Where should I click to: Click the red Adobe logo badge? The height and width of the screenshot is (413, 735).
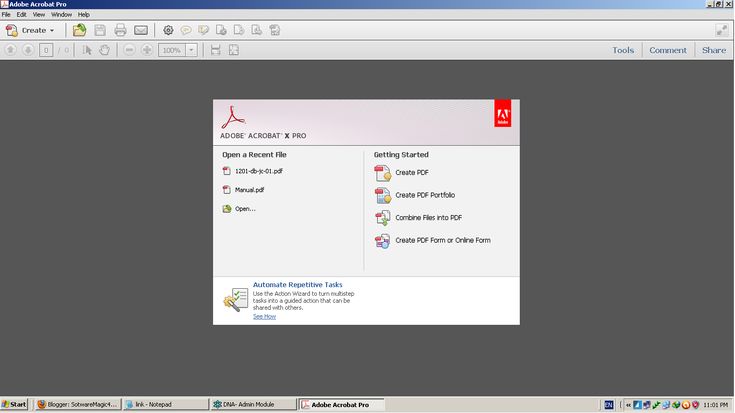point(502,113)
